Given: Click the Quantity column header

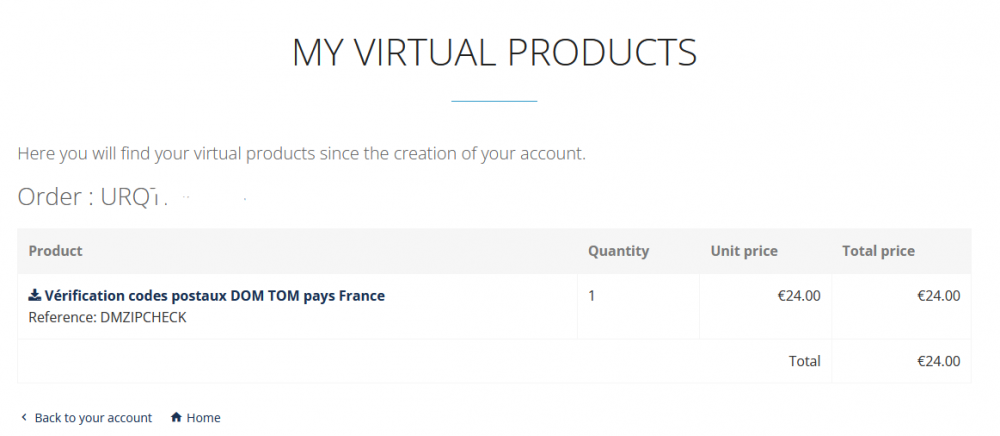Looking at the screenshot, I should 618,251.
